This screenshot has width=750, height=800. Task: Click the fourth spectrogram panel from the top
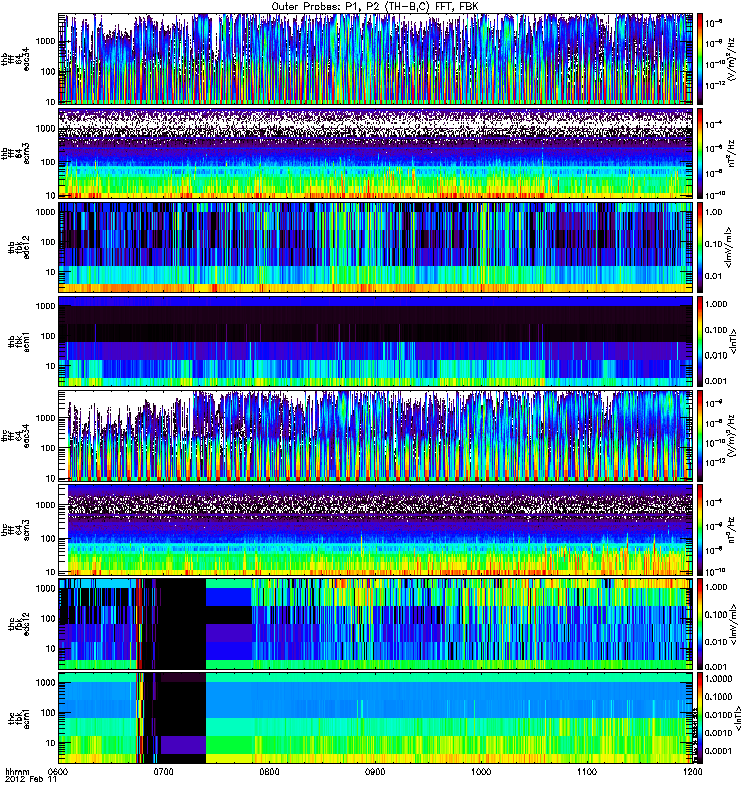(x=375, y=340)
